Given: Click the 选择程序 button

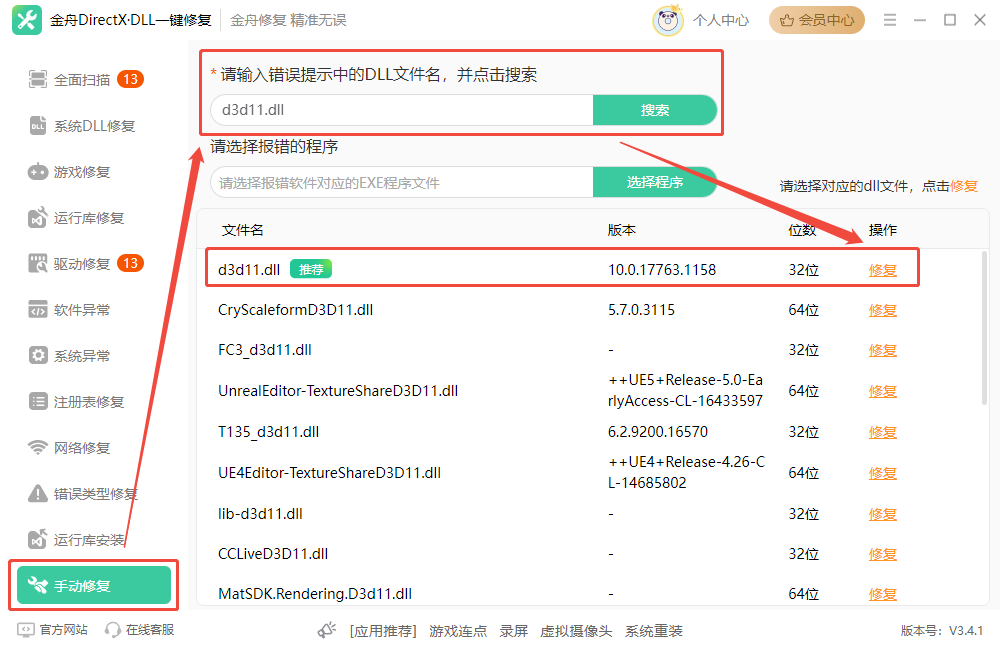Looking at the screenshot, I should point(654,182).
